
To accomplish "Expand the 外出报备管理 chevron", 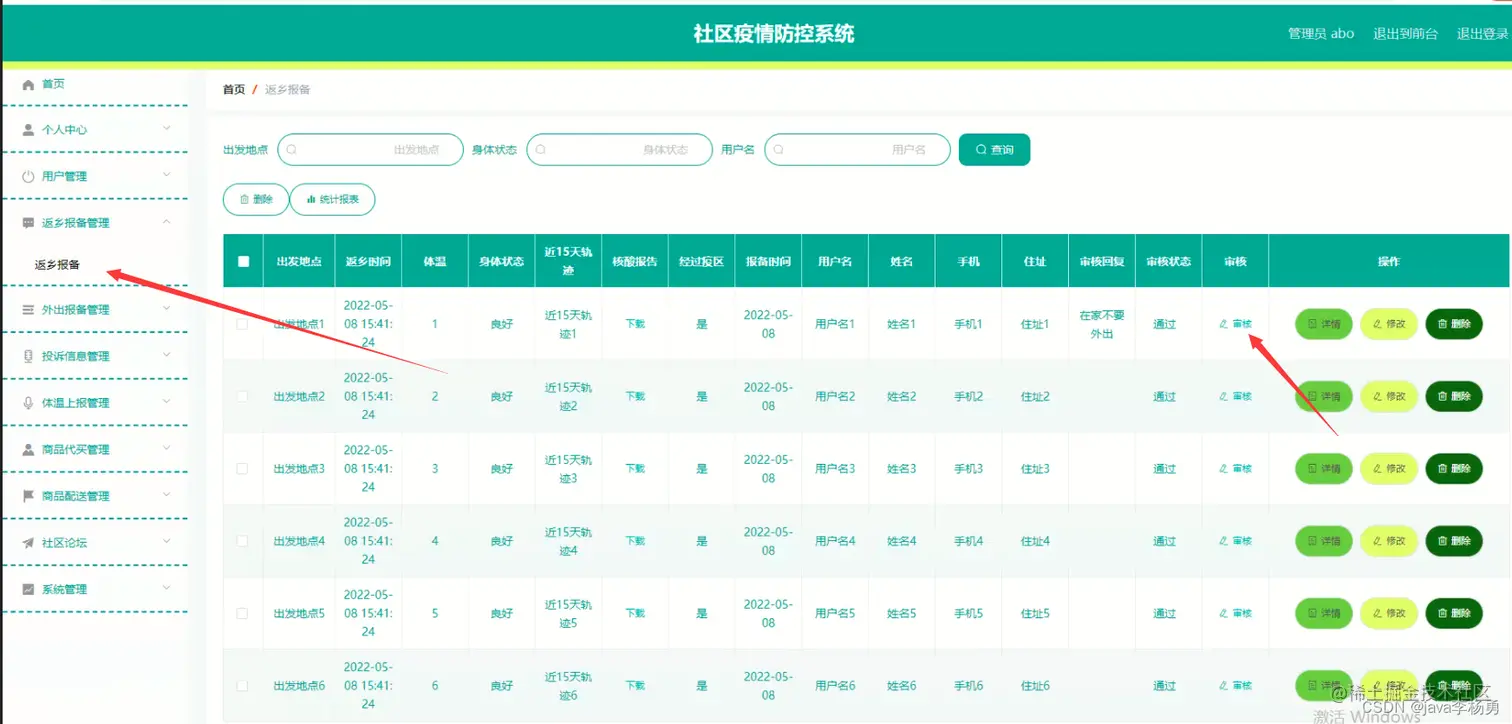I will [167, 309].
